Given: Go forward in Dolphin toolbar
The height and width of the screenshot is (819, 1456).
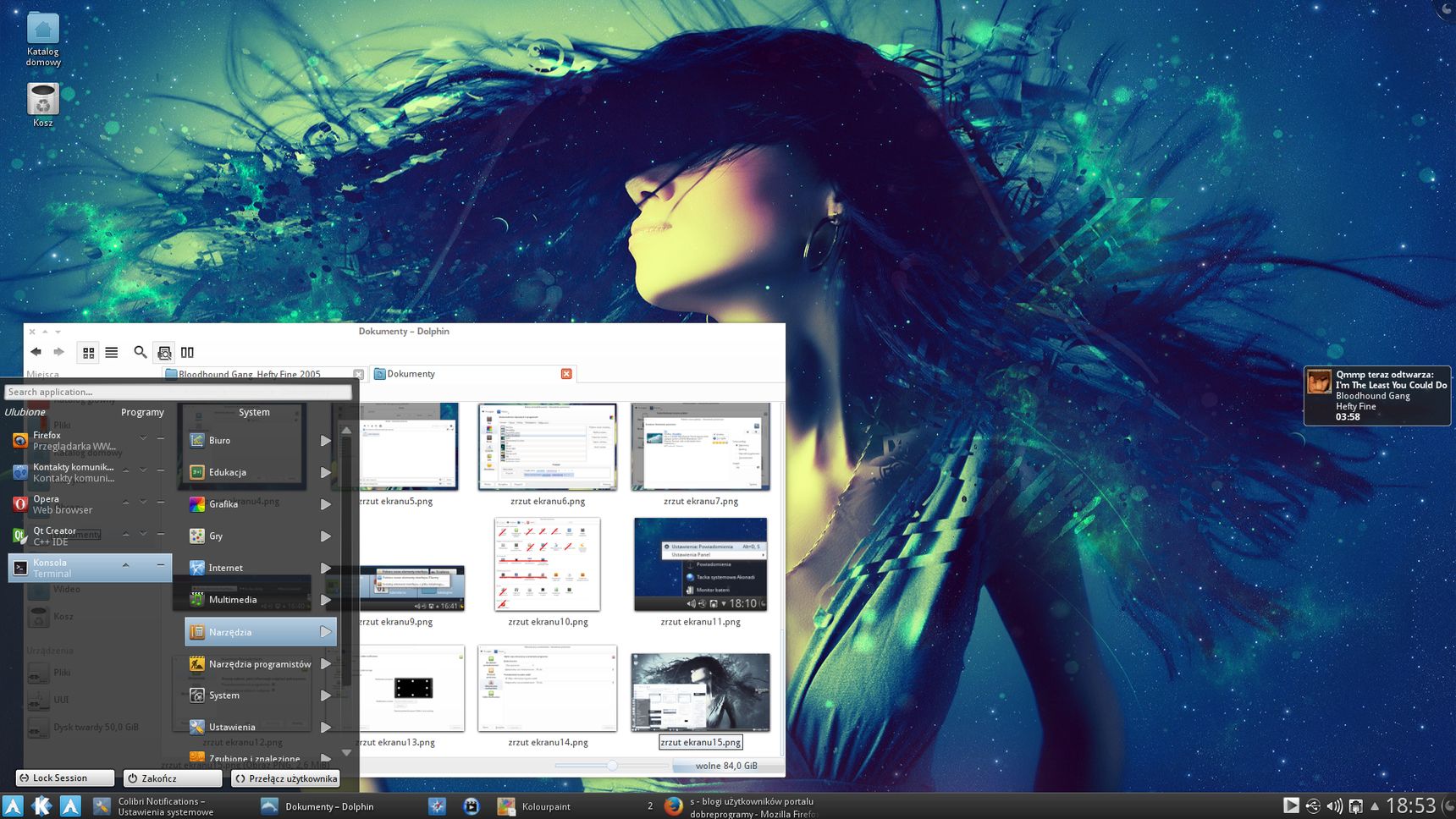Looking at the screenshot, I should 58,352.
